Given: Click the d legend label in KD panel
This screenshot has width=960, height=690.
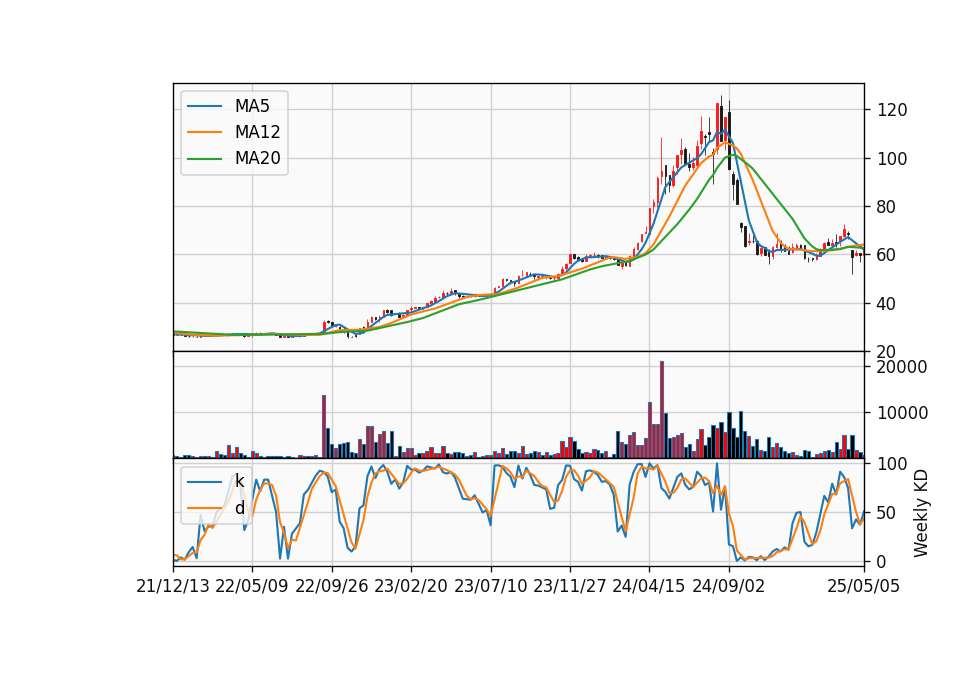Looking at the screenshot, I should [239, 508].
